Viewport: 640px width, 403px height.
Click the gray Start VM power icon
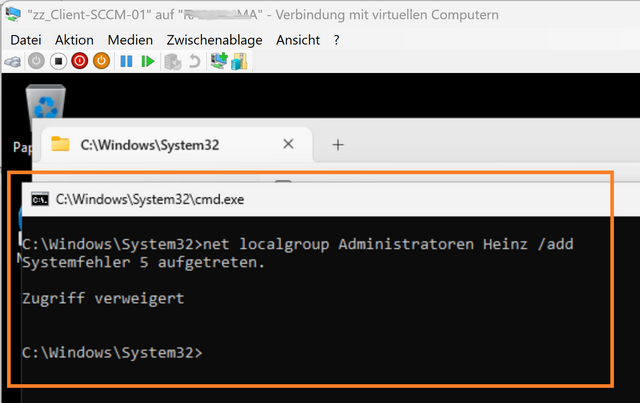pos(36,61)
